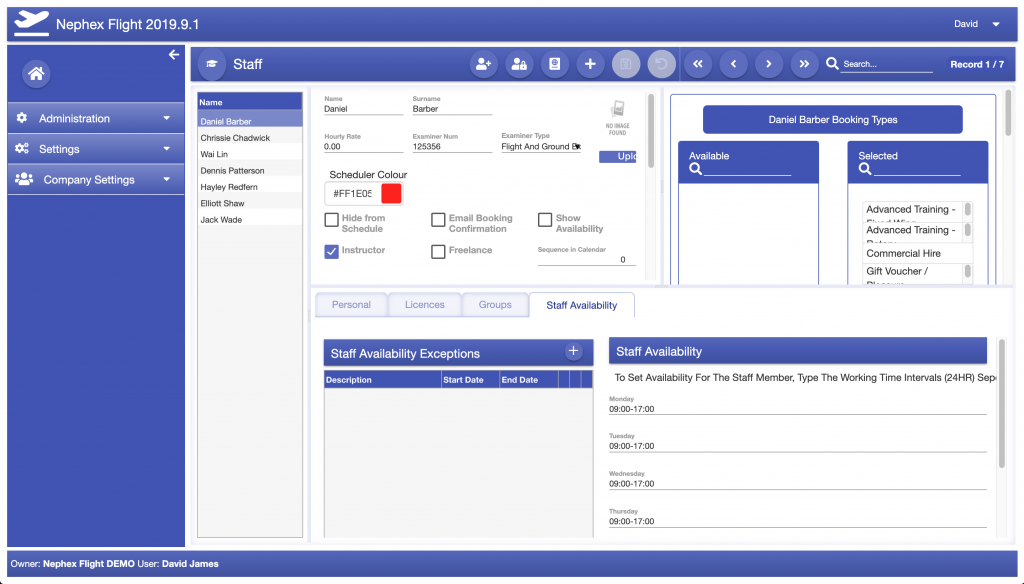Tick the Show Availability checkbox
The width and height of the screenshot is (1024, 584).
545,219
